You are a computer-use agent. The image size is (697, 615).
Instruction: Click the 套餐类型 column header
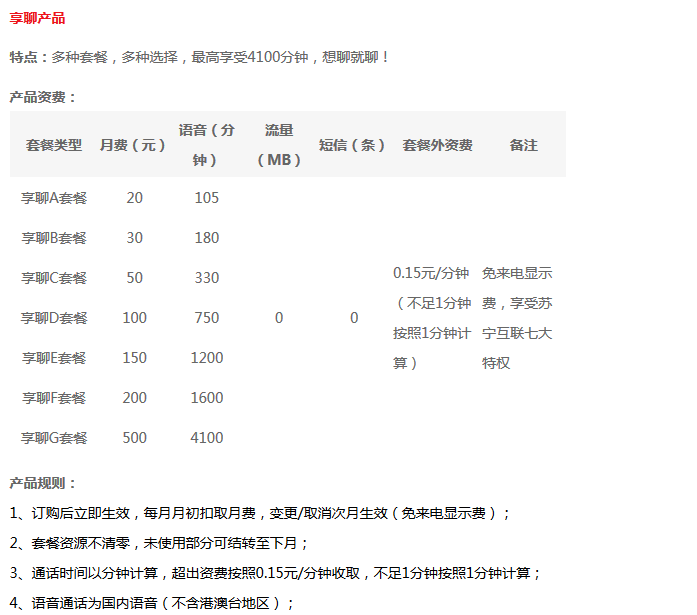coord(54,145)
